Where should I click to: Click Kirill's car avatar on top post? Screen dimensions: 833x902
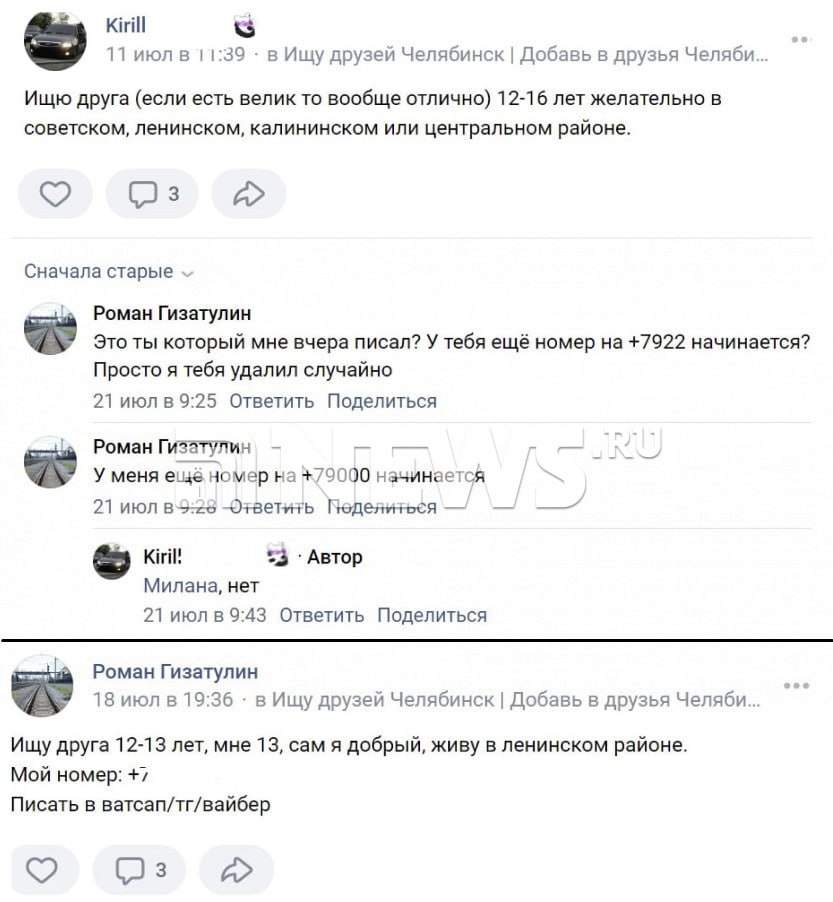click(x=55, y=40)
